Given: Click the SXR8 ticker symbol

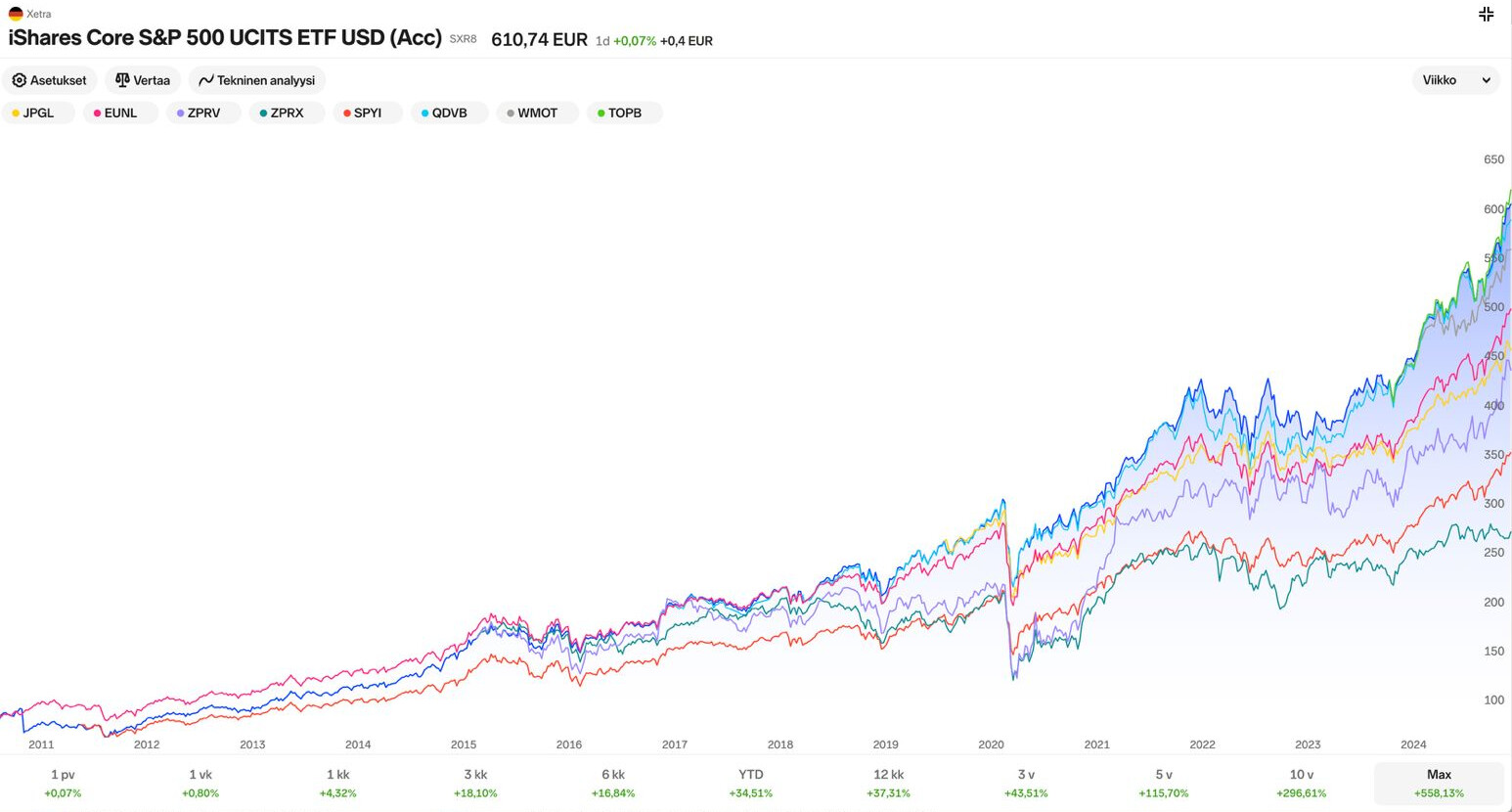Looking at the screenshot, I should point(463,39).
